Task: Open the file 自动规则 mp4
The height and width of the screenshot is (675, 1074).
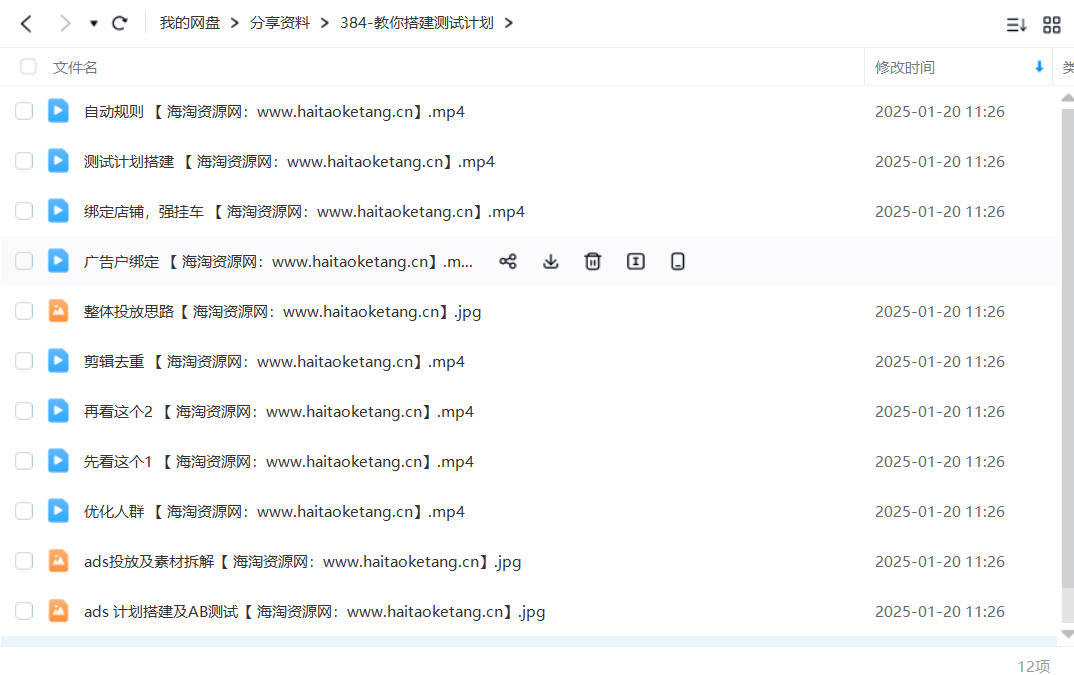Action: 274,112
